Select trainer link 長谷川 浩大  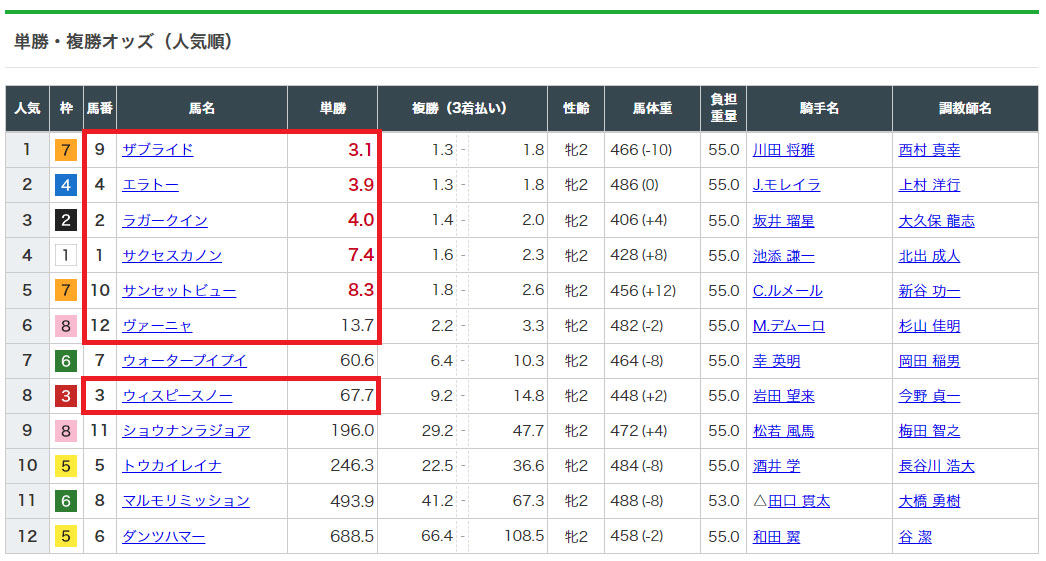(935, 466)
